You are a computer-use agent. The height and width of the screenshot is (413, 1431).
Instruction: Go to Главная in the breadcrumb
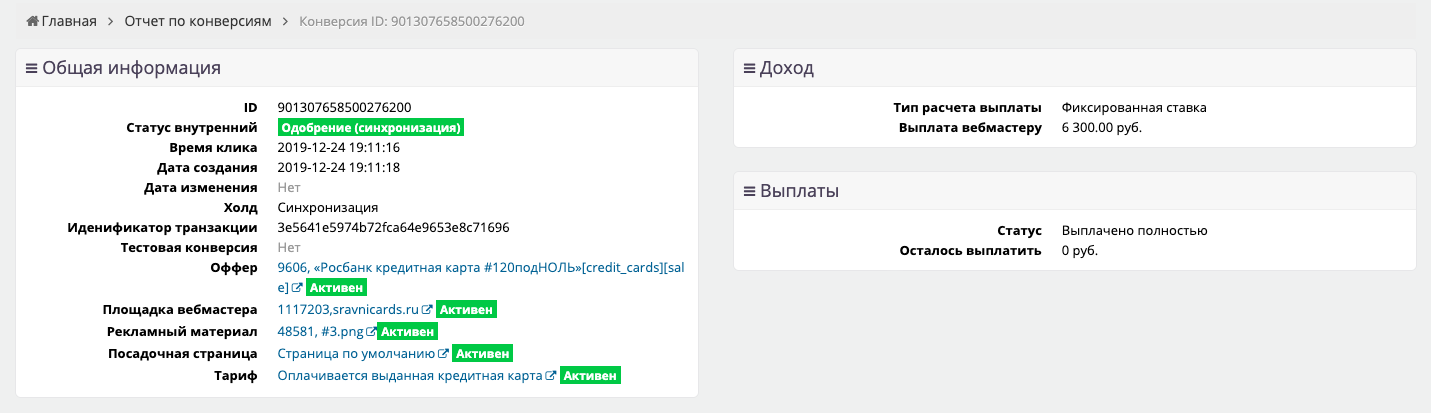coord(69,21)
